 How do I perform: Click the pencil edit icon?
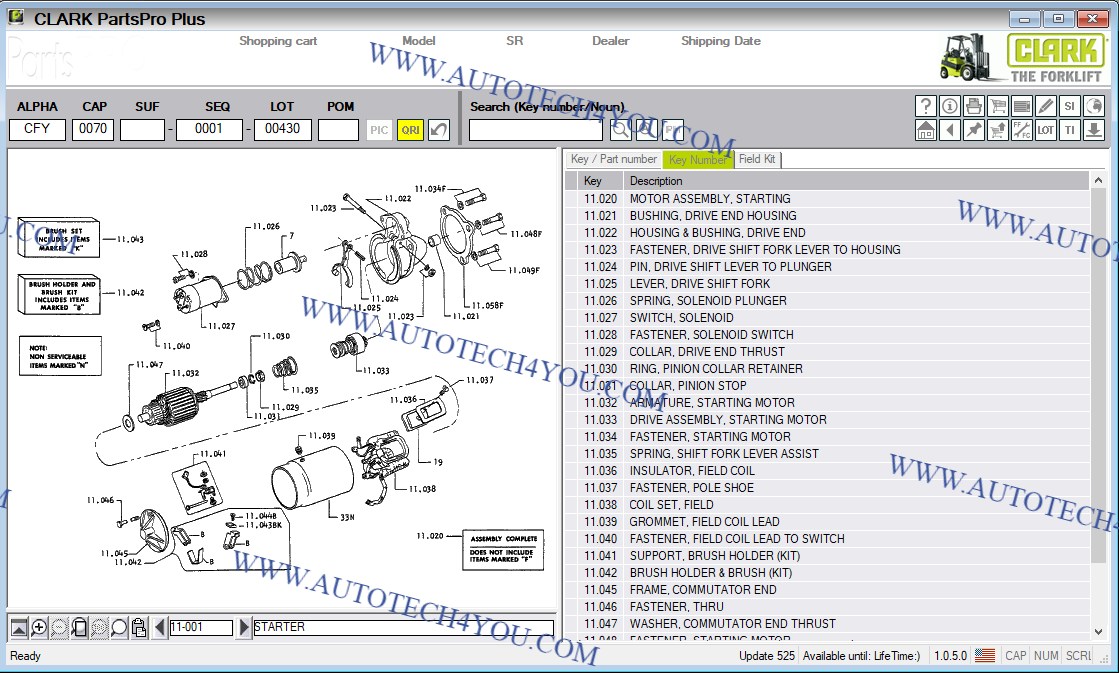click(x=1046, y=106)
